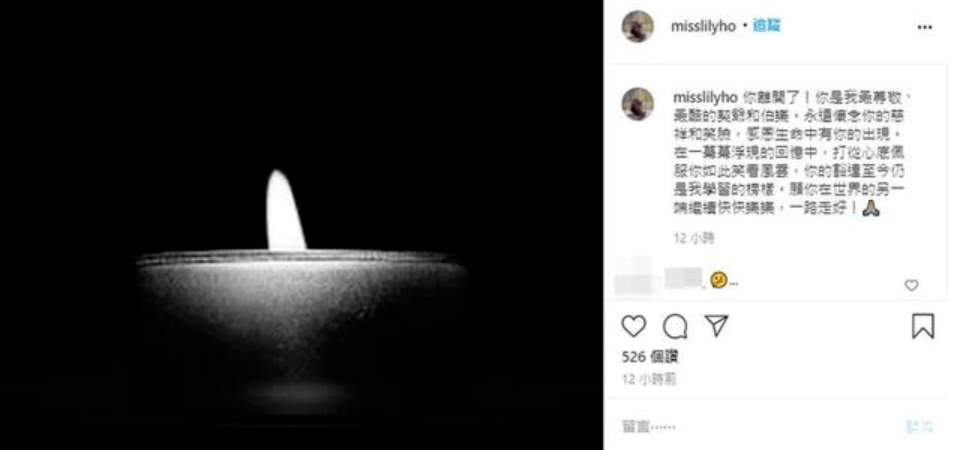Open the three-dot more options menu

[925, 27]
